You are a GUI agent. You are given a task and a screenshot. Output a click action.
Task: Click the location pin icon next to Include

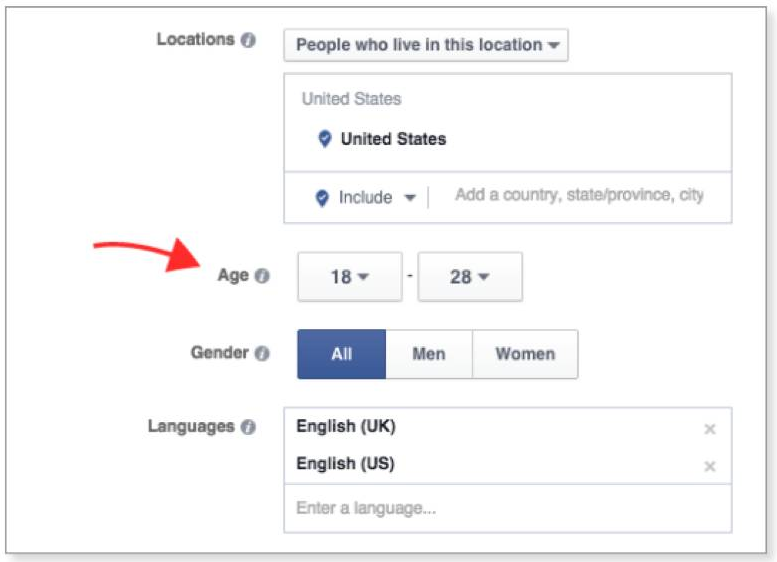pyautogui.click(x=322, y=198)
